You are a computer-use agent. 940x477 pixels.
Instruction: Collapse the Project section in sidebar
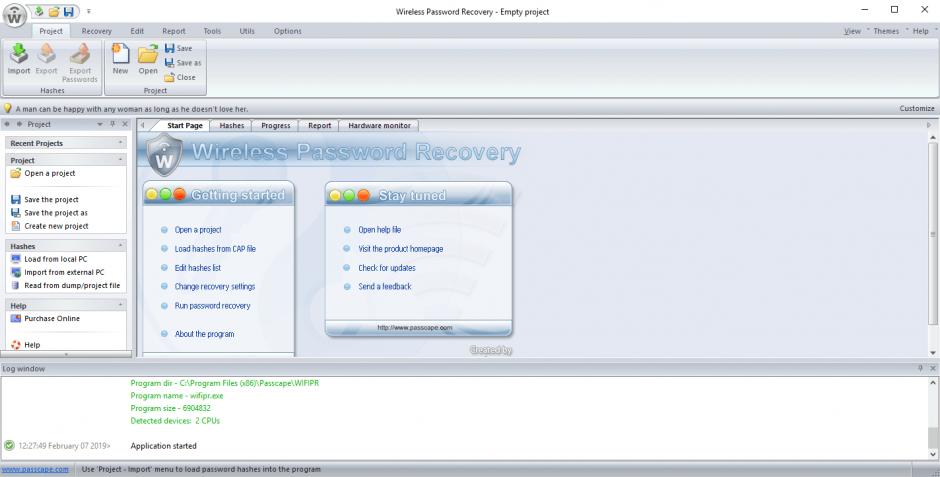tap(120, 160)
